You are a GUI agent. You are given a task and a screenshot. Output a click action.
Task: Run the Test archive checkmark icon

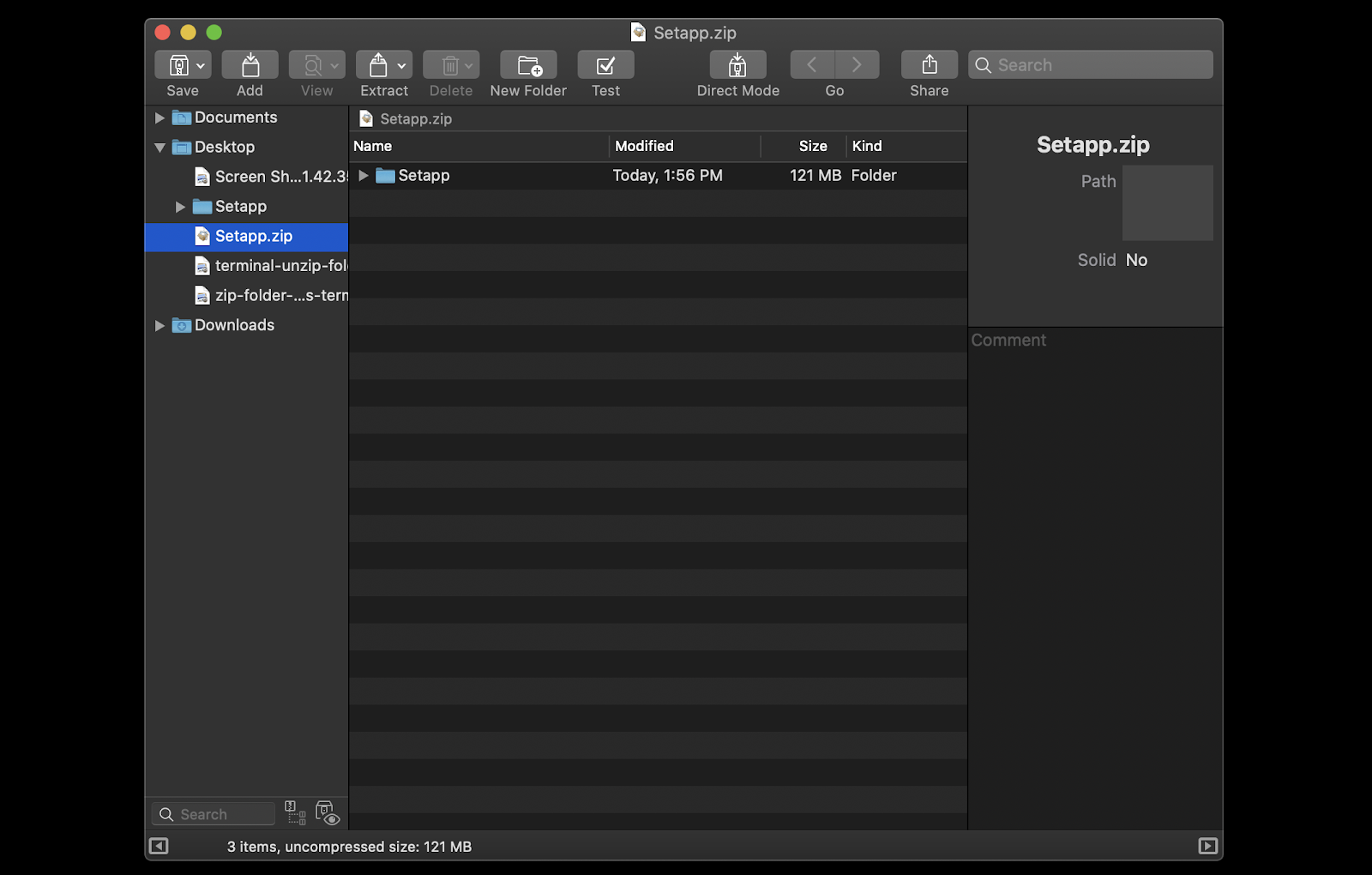tap(605, 65)
